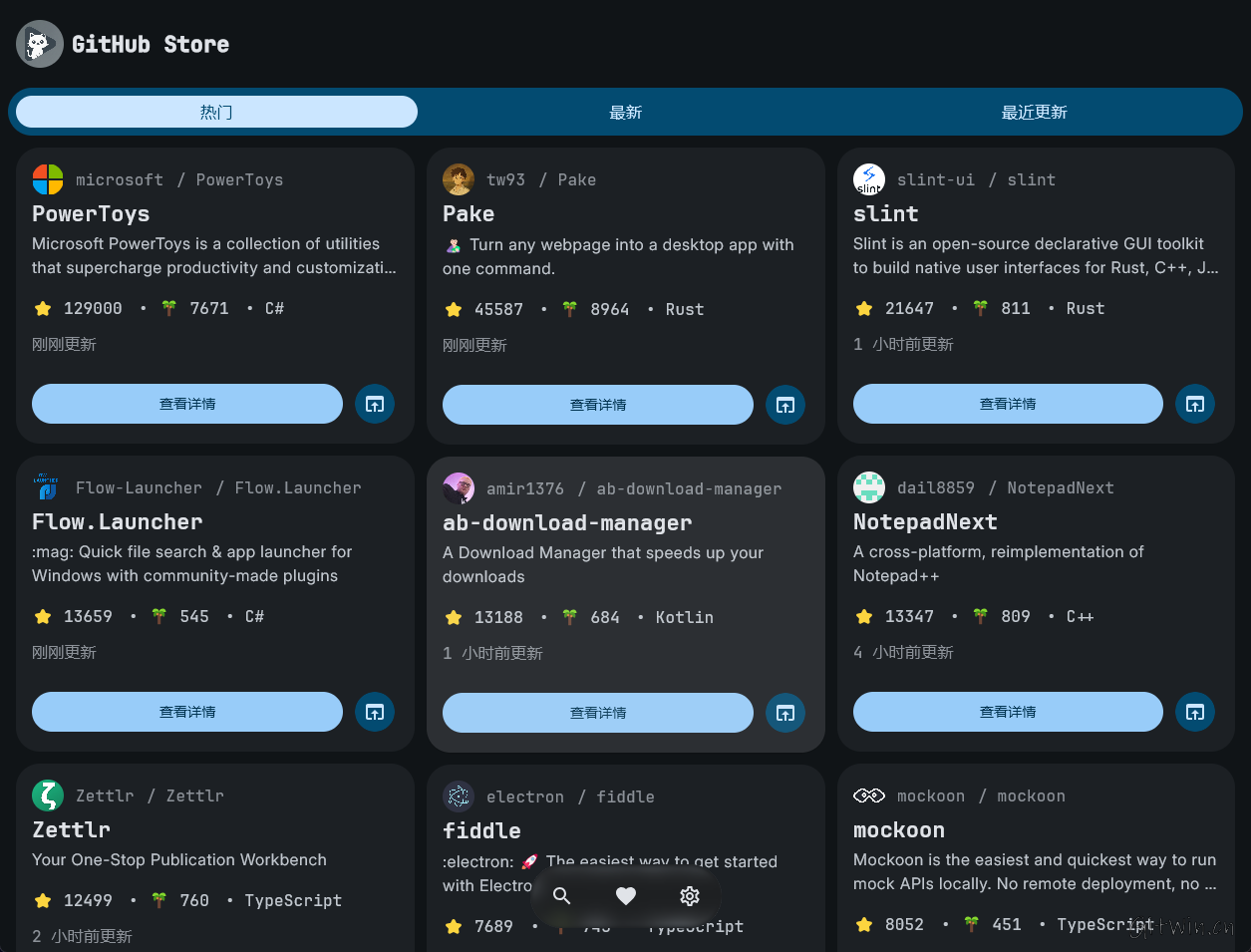
Task: Click the mockoon avatar logo
Action: pos(869,795)
